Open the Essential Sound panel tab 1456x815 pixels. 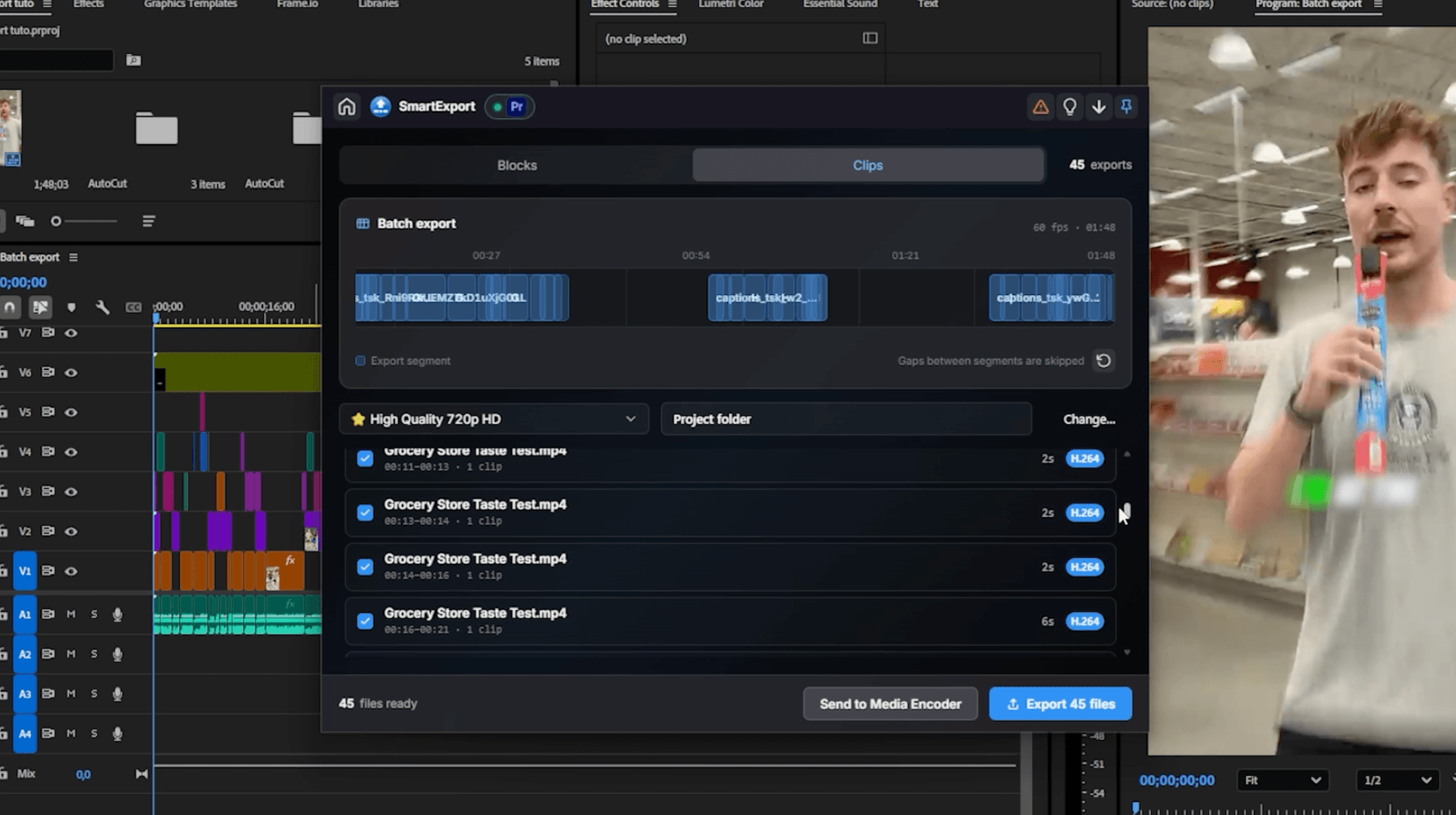point(839,5)
